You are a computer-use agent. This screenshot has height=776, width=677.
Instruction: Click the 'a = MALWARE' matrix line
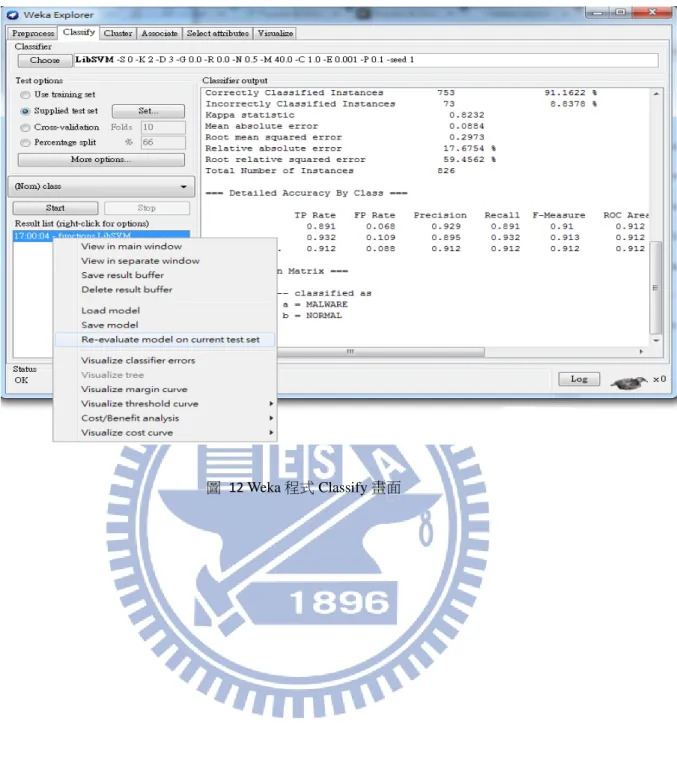[x=315, y=304]
